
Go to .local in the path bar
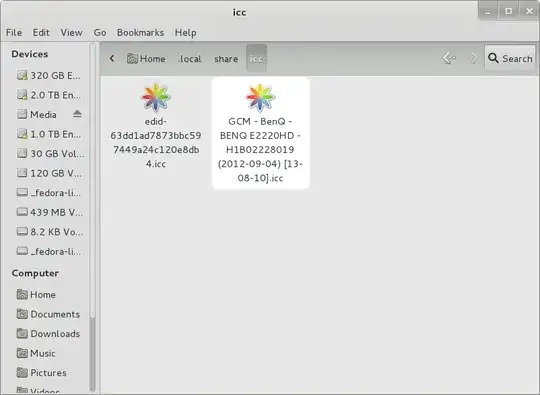[190, 59]
